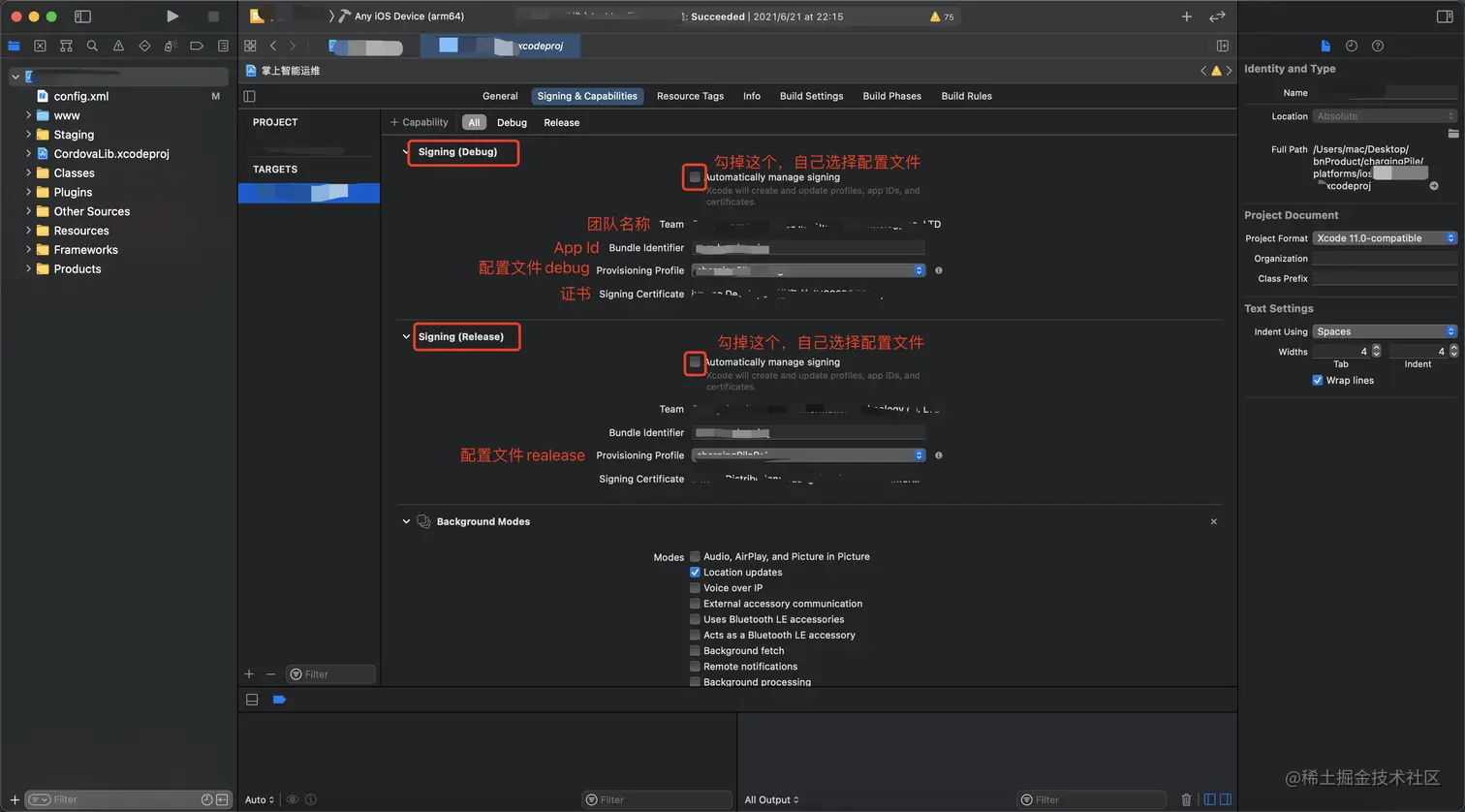Open the Report navigator
Viewport: 1465px width, 812px height.
point(223,46)
